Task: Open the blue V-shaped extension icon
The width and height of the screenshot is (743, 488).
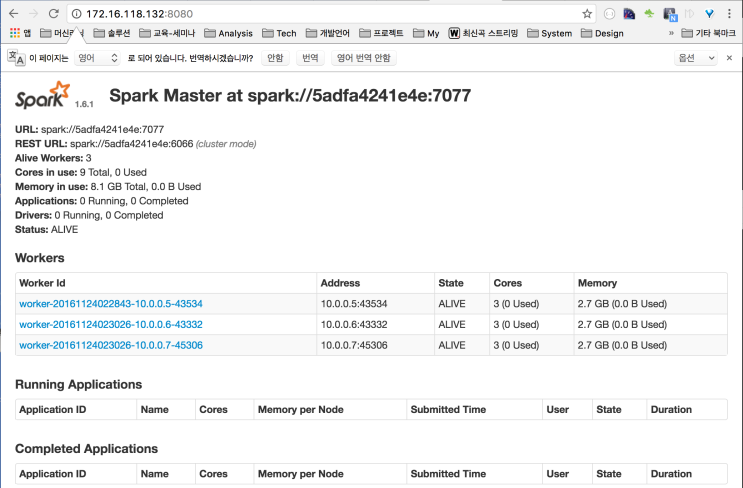Action: point(709,14)
